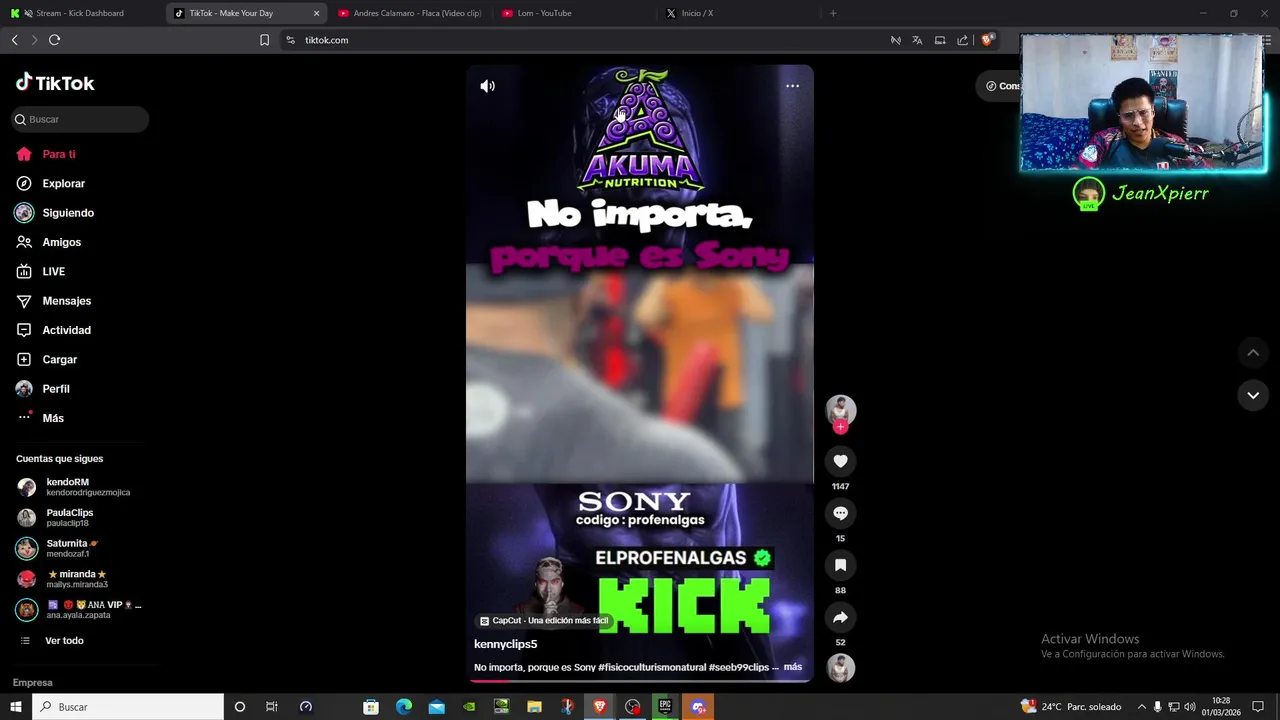The width and height of the screenshot is (1280, 720).
Task: Open Microsoft Store from the taskbar
Action: point(371,707)
